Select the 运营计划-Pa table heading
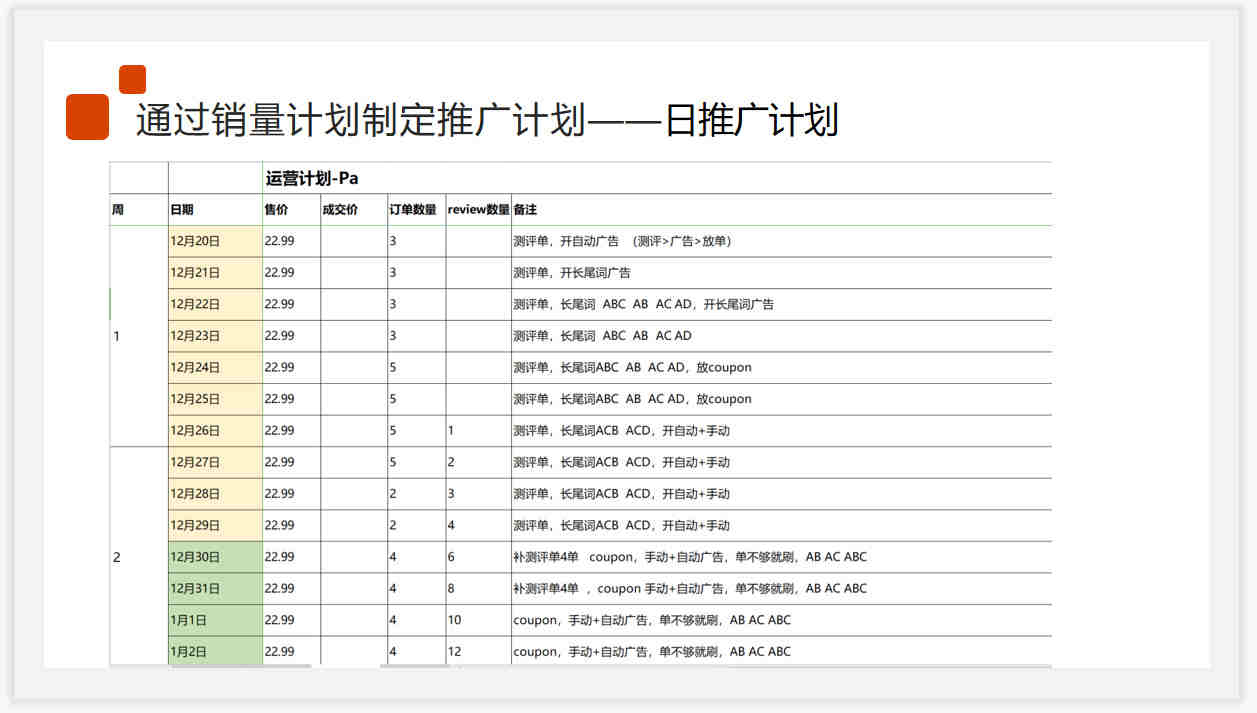 (311, 178)
